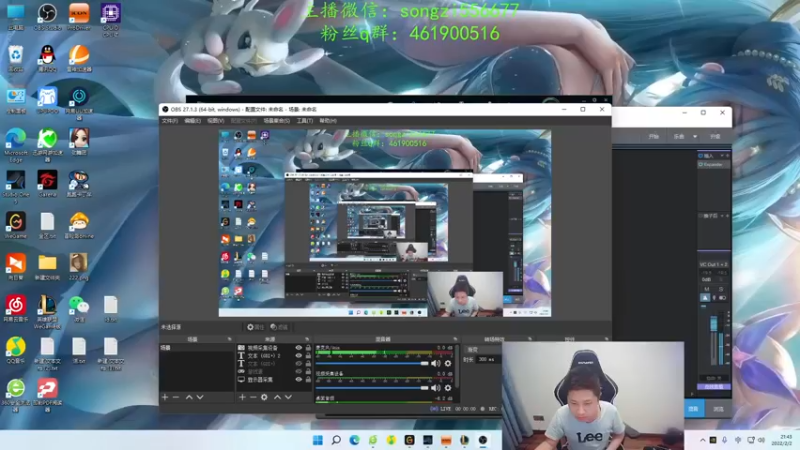The image size is (800, 450).
Task: Open settings gear for 麦克风/Aux channel
Action: click(447, 363)
